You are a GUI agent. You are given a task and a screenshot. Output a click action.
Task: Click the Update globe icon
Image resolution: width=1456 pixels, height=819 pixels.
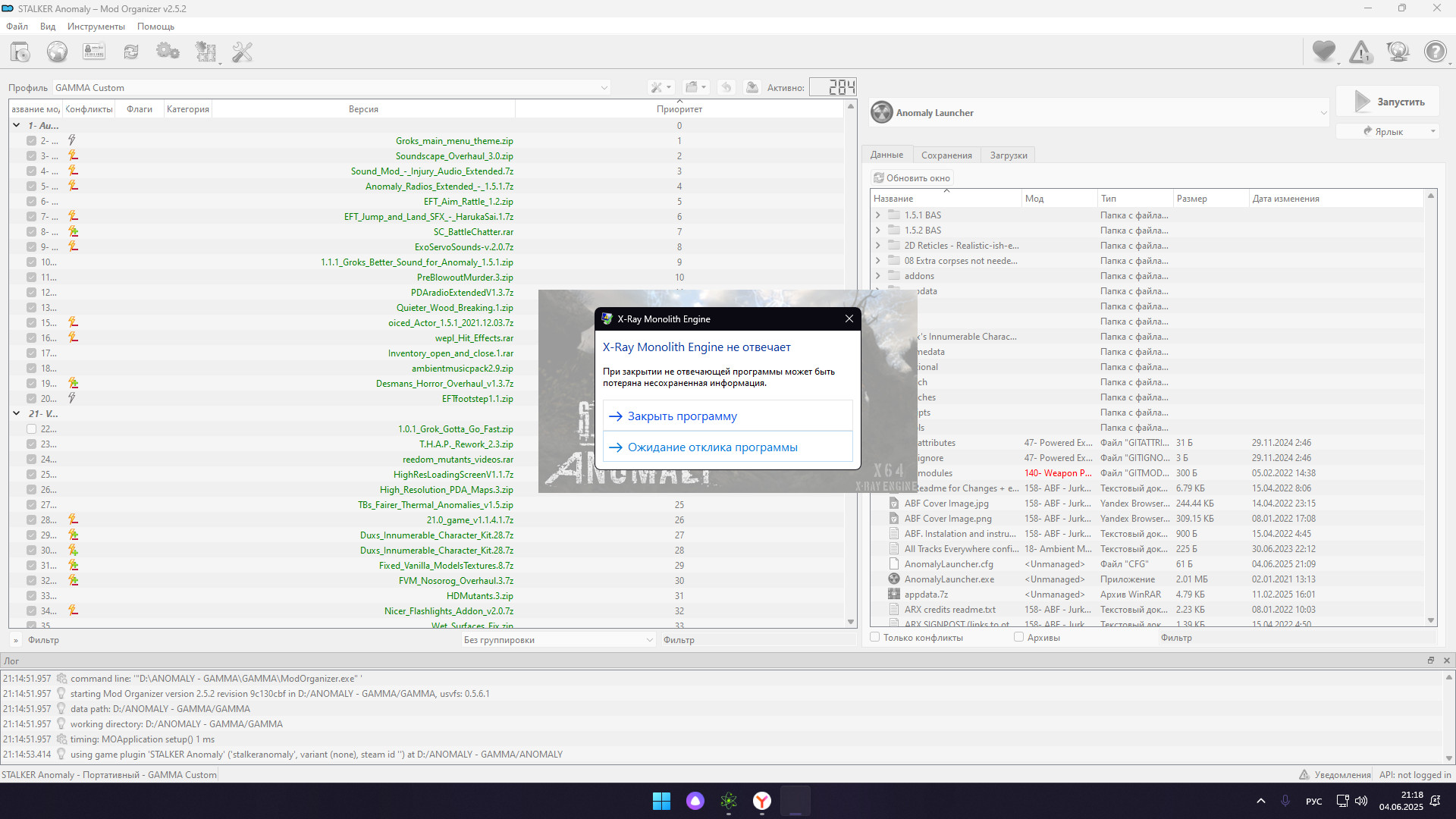pyautogui.click(x=1398, y=52)
